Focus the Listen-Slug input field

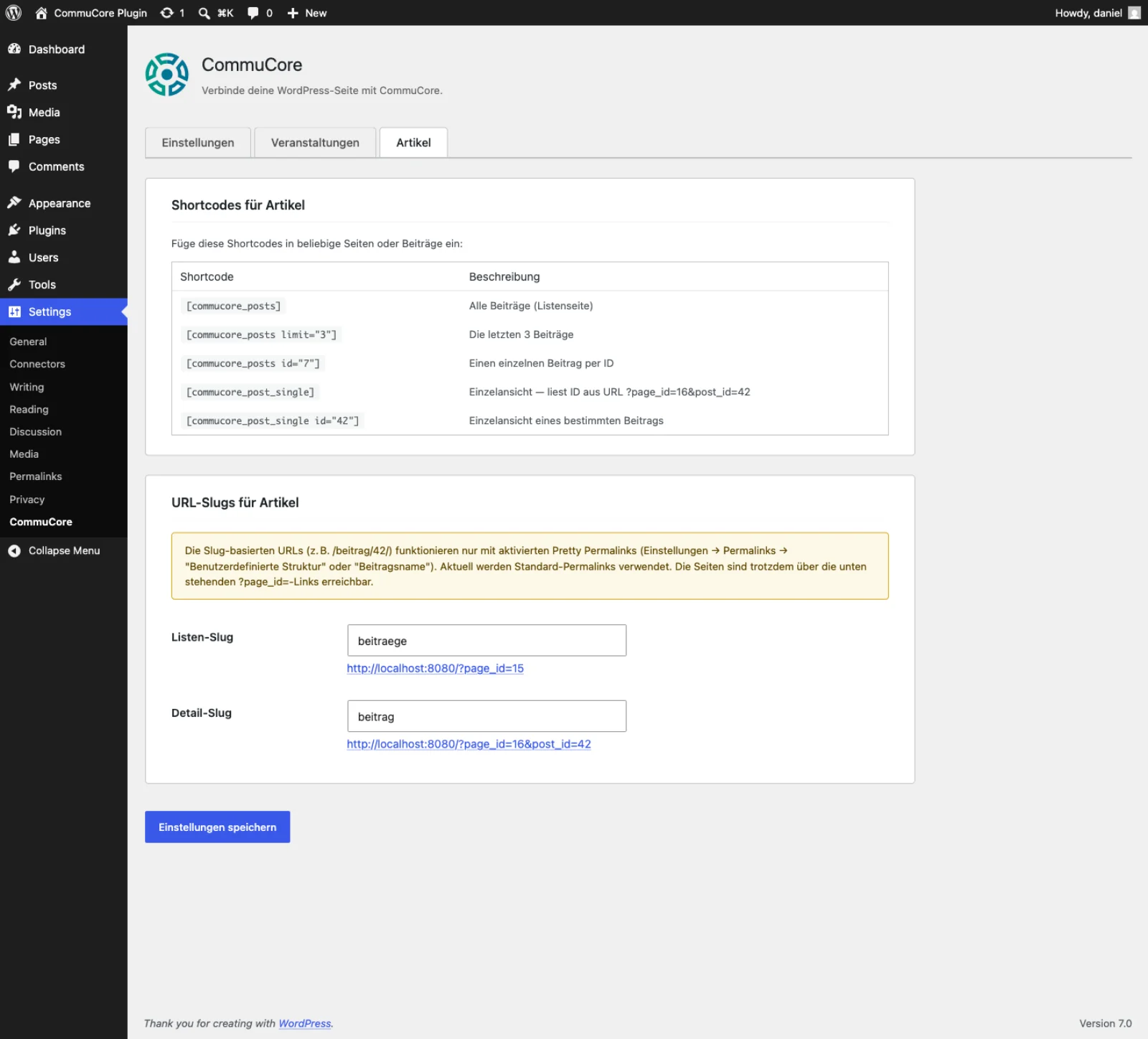pos(486,640)
